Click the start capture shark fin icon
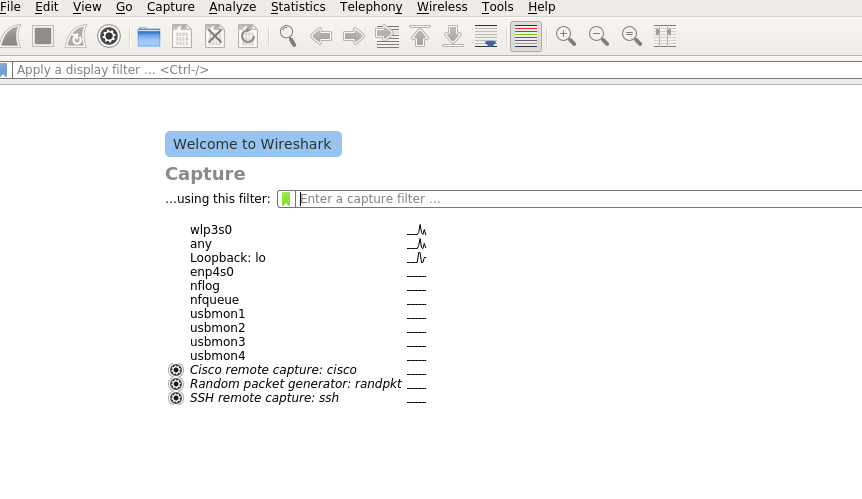The width and height of the screenshot is (862, 499). (x=10, y=37)
